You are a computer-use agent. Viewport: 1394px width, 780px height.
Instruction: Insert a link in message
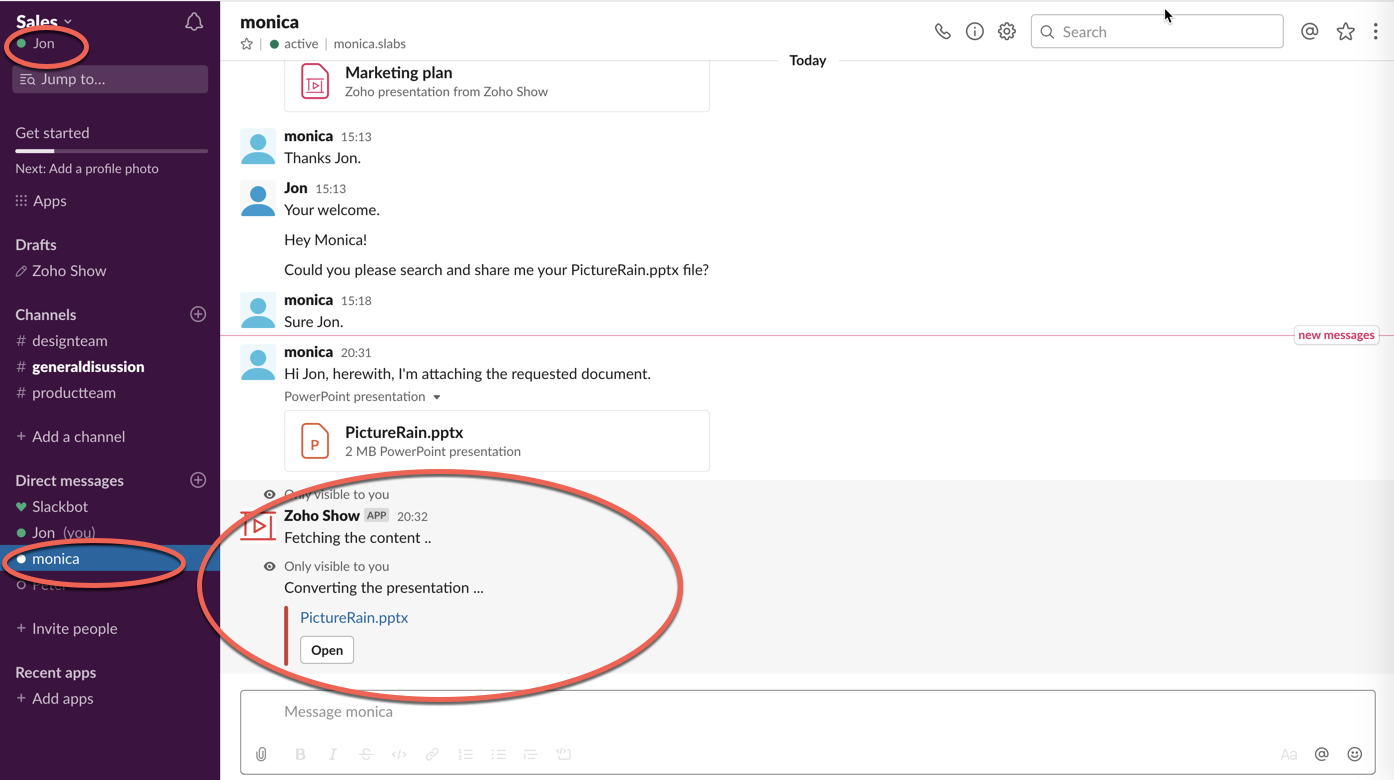(x=432, y=754)
